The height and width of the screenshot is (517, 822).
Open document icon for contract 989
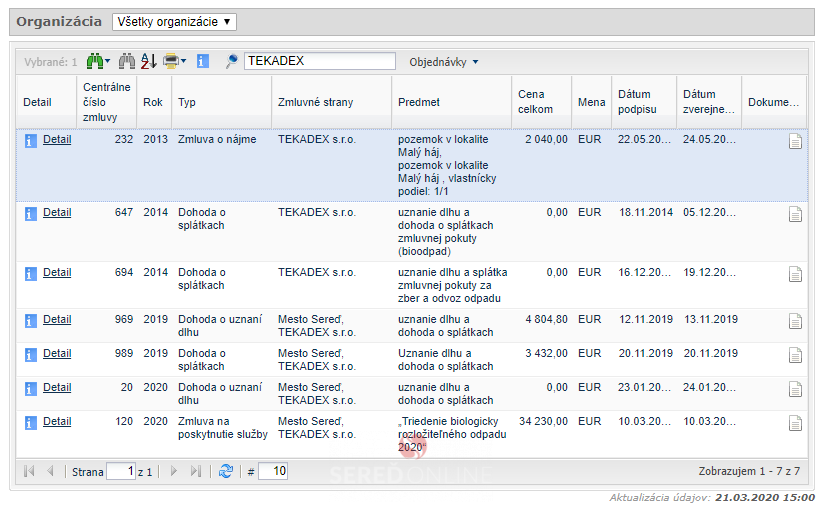pyautogui.click(x=795, y=355)
